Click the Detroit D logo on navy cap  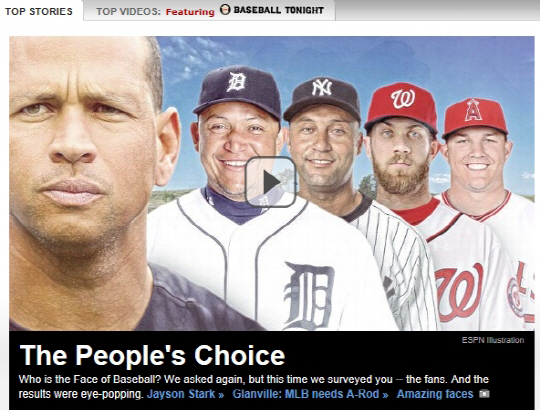point(236,82)
